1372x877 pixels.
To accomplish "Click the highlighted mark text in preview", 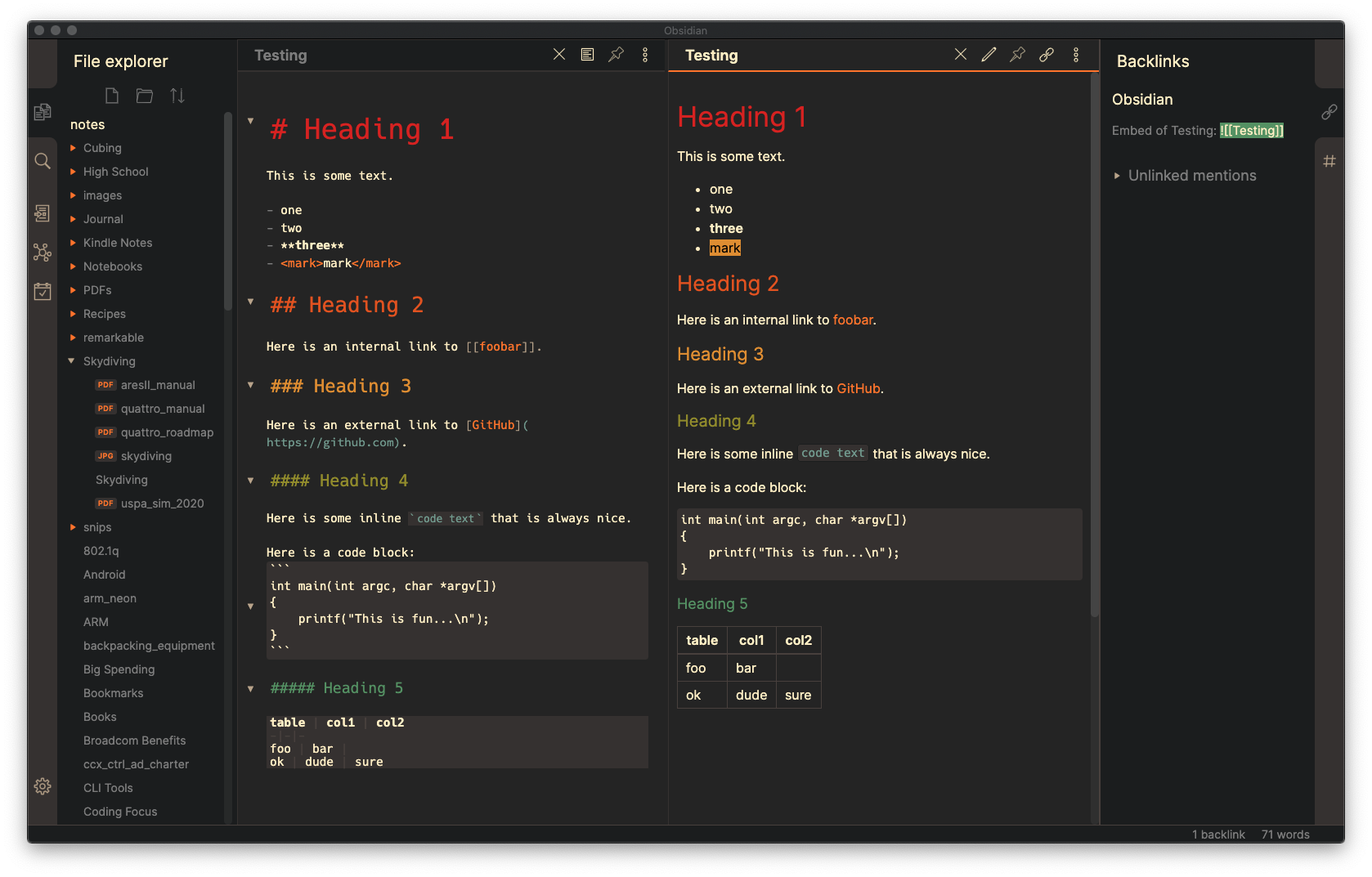I will click(x=725, y=248).
